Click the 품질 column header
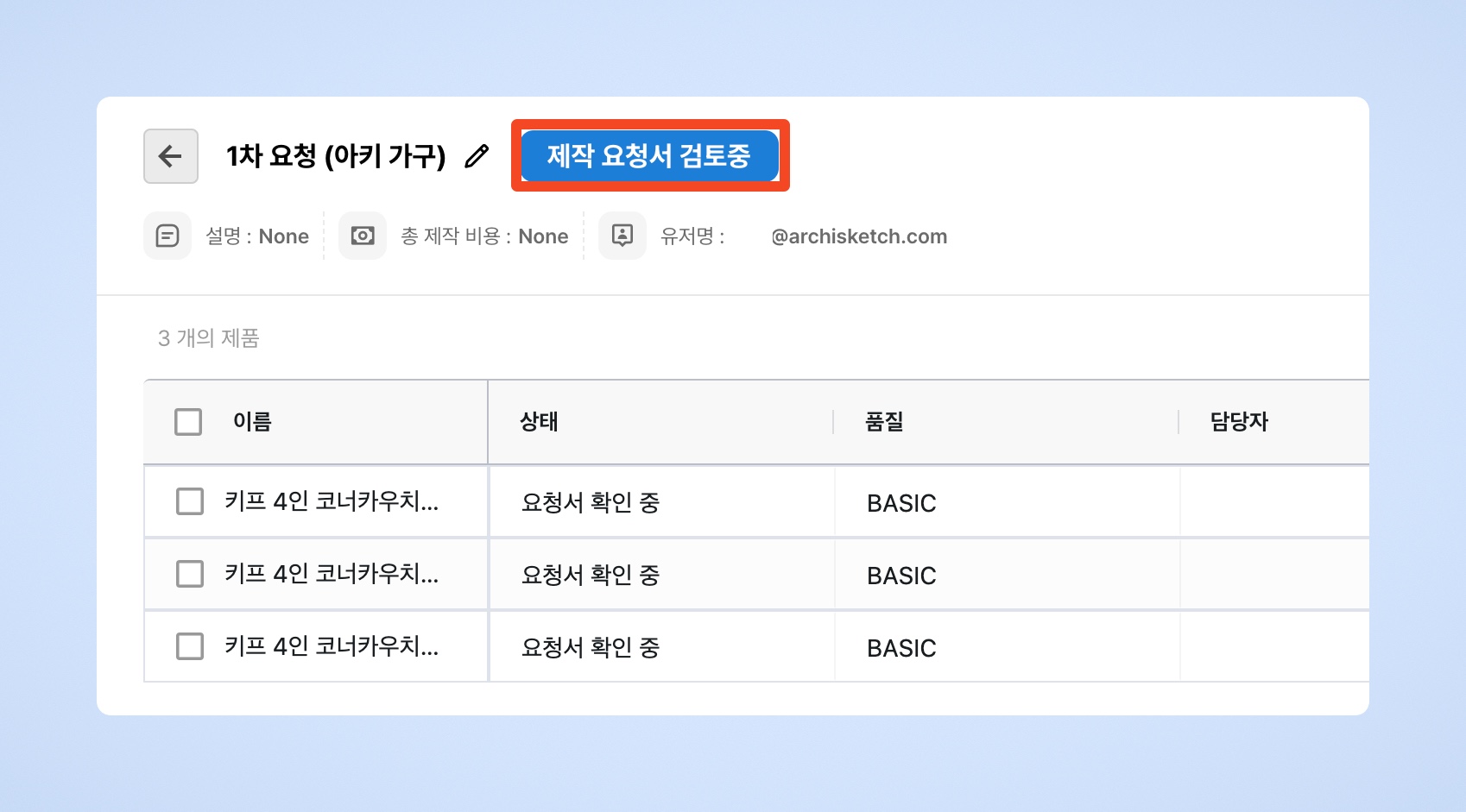Viewport: 1466px width, 812px height. coord(884,422)
